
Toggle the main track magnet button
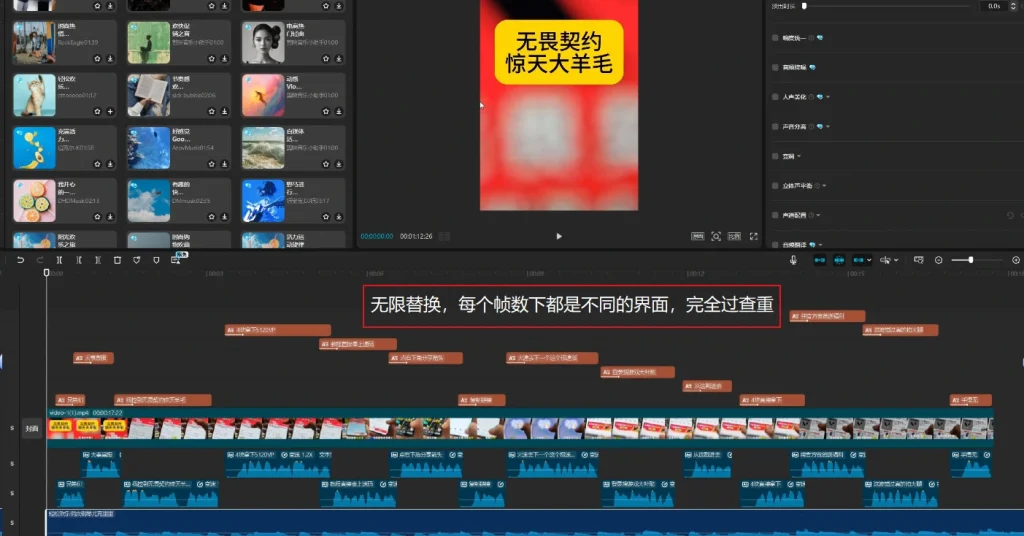[x=820, y=260]
